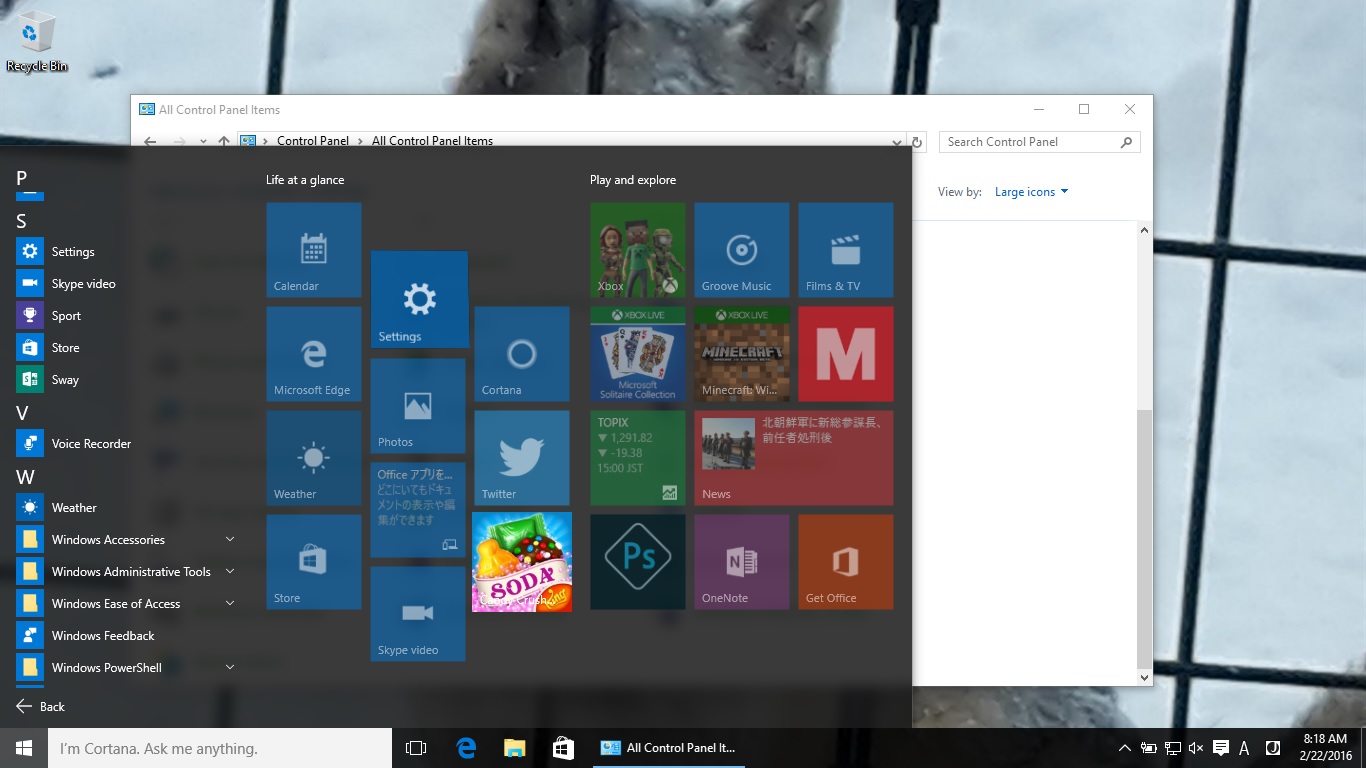Show hidden system tray icons

(1125, 748)
